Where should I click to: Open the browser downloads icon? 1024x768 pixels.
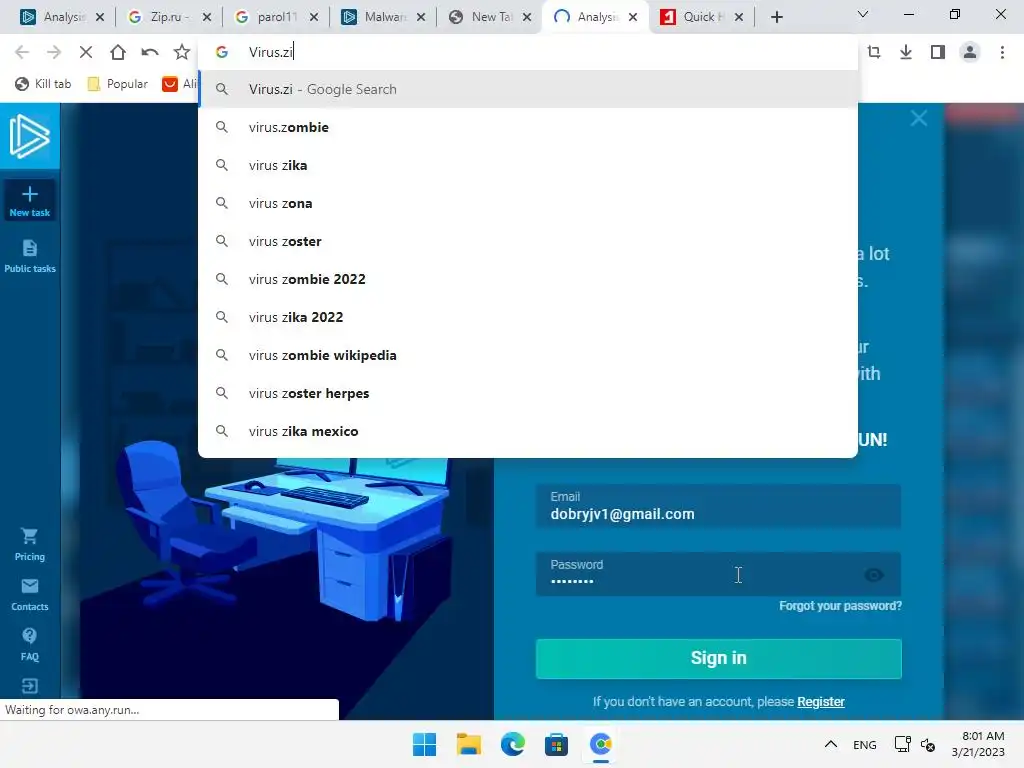(x=906, y=52)
